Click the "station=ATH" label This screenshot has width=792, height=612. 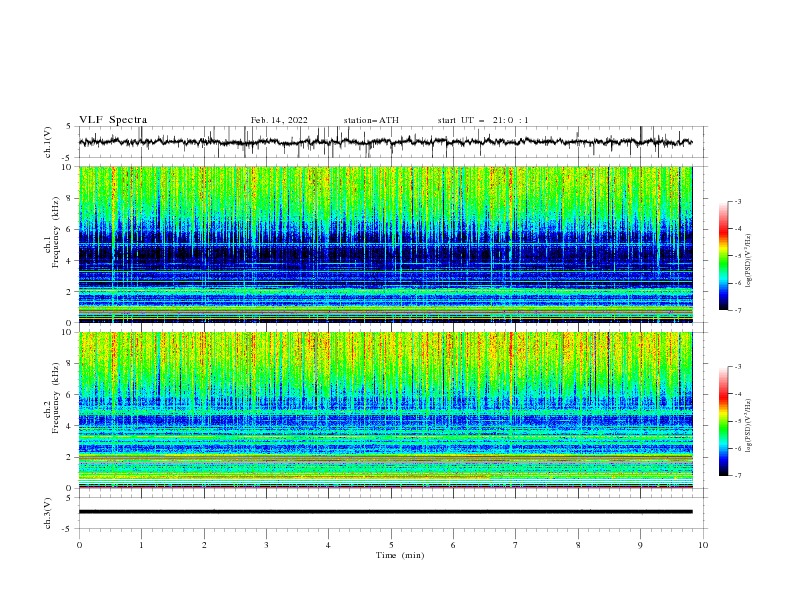371,120
